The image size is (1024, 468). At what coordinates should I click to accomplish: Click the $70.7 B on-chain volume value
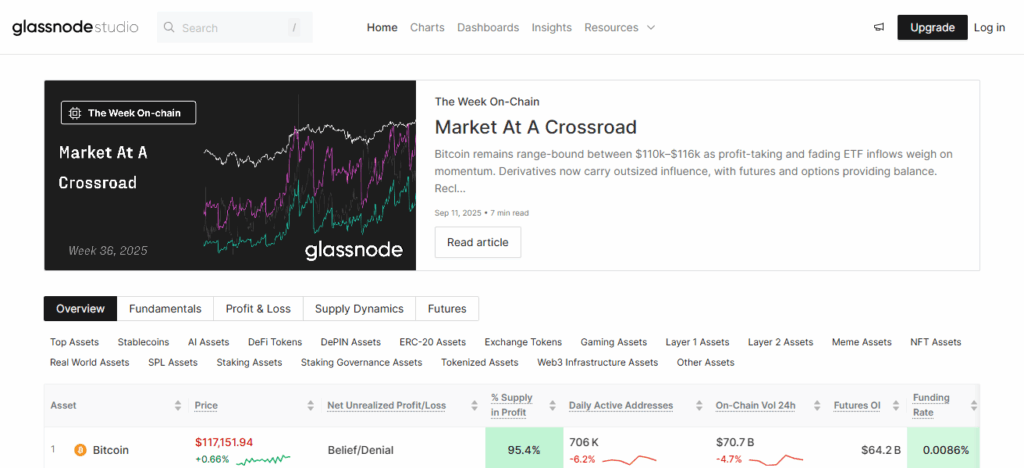click(735, 442)
